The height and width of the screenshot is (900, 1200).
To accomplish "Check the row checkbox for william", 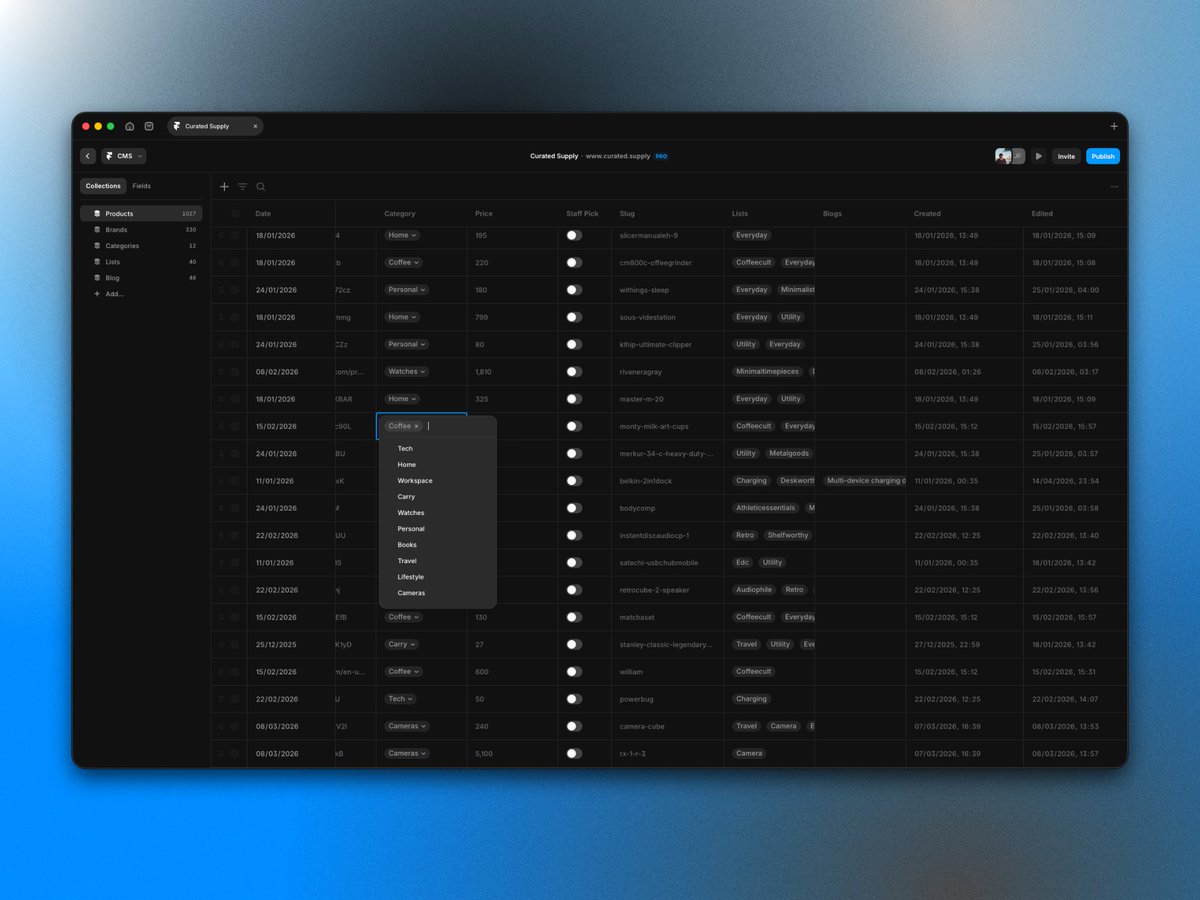I will (236, 672).
